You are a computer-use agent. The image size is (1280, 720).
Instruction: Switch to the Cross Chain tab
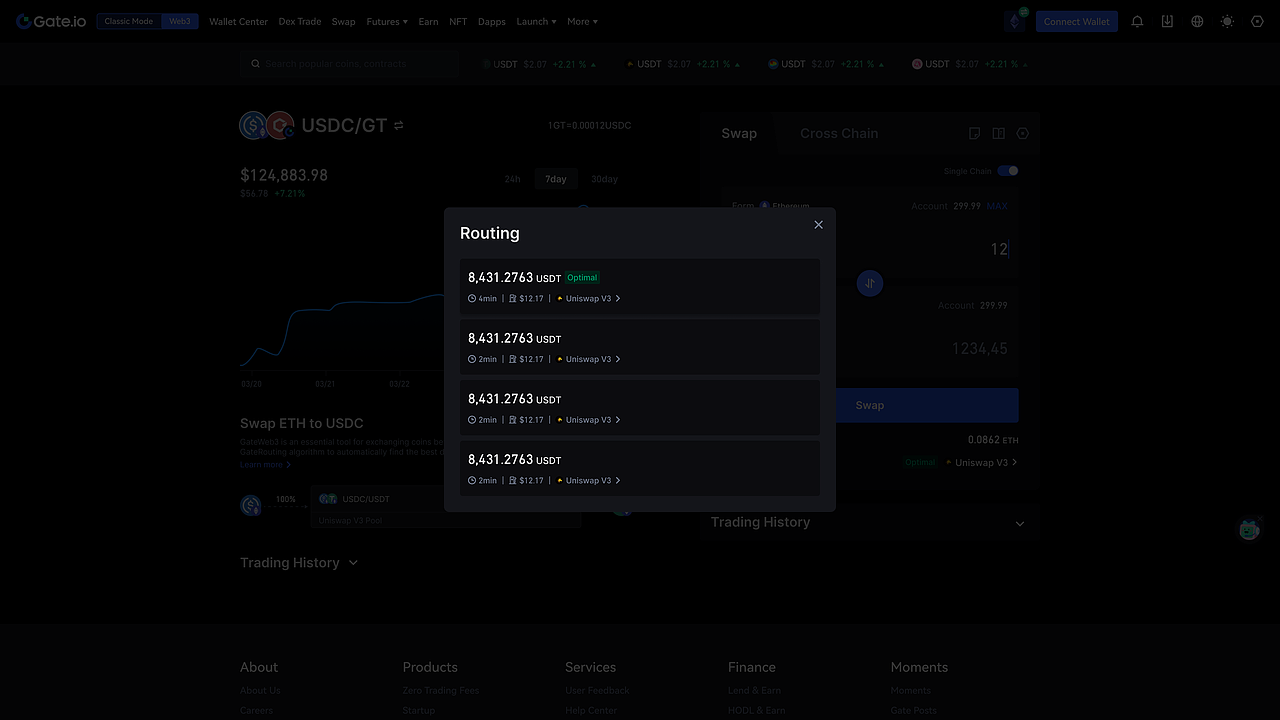[x=839, y=133]
